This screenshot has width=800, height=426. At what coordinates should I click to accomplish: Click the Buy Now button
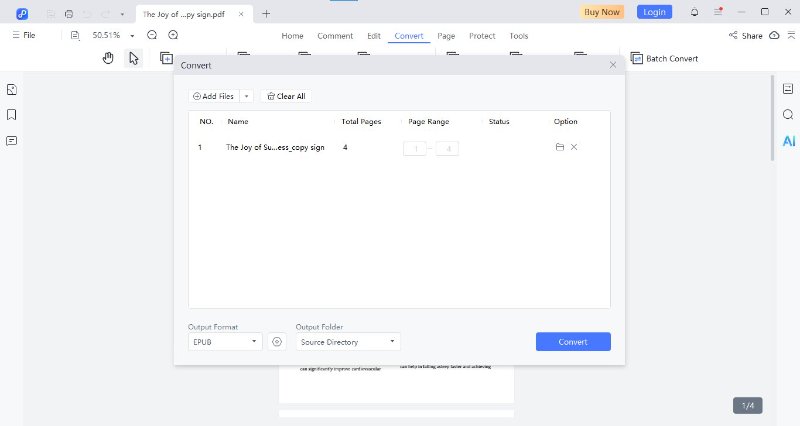pos(602,12)
